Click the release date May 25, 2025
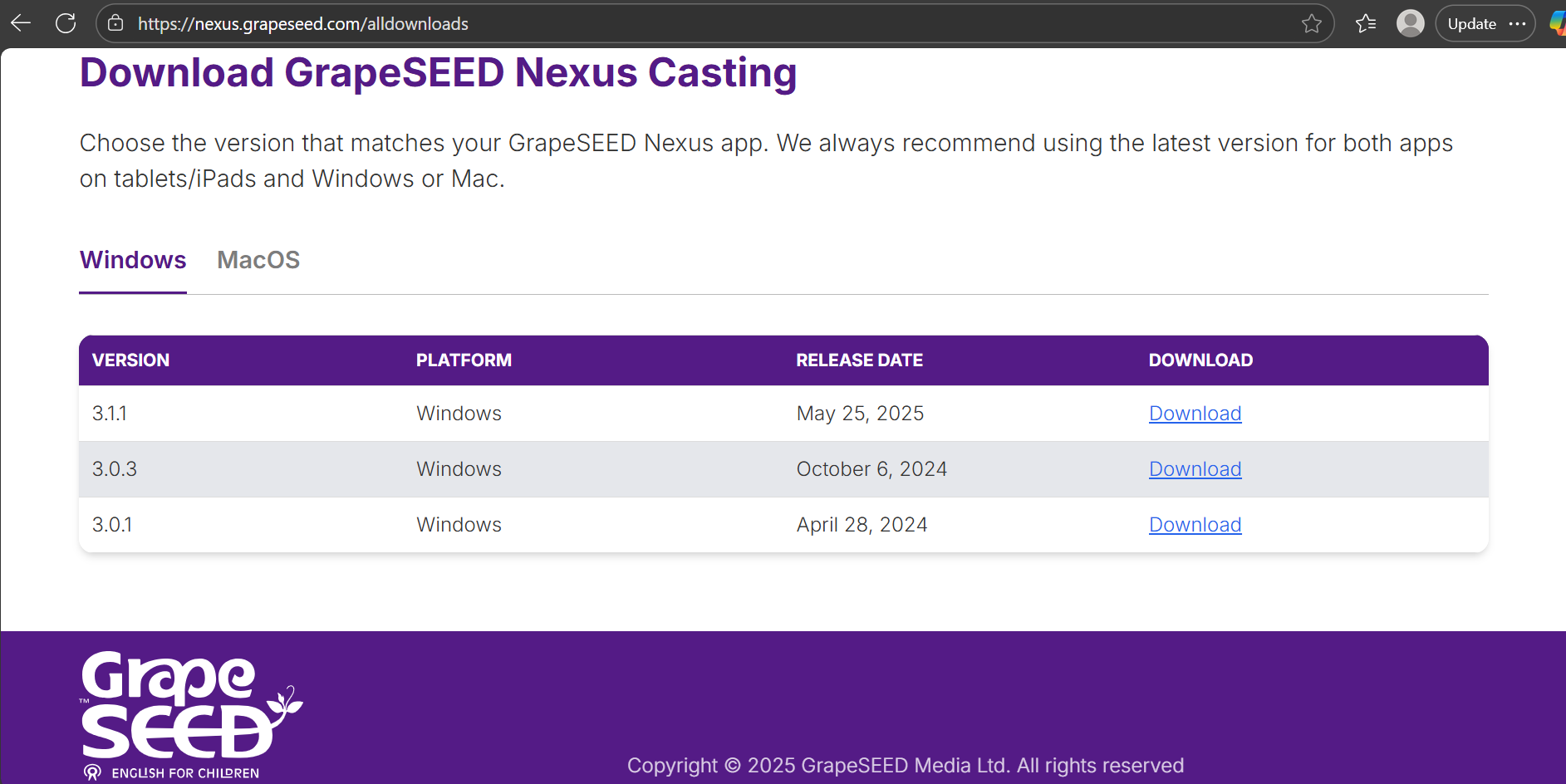Image resolution: width=1566 pixels, height=784 pixels. (x=860, y=413)
